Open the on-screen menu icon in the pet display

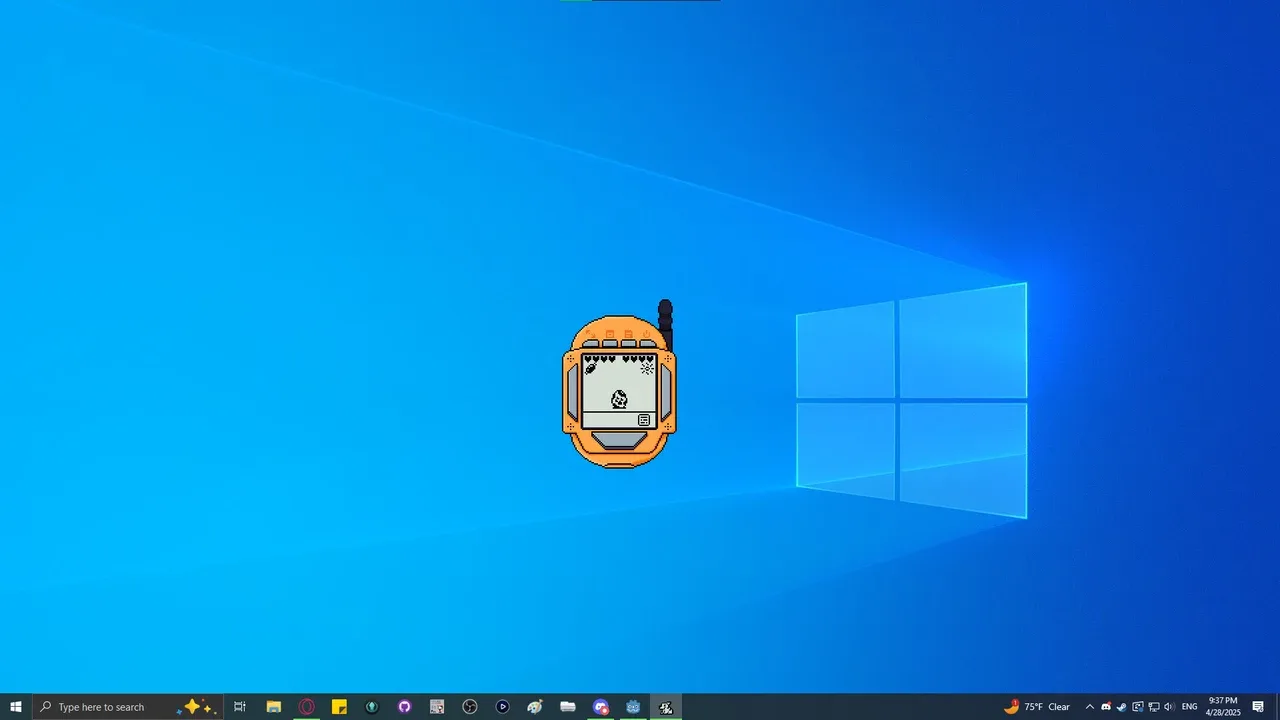coord(644,419)
